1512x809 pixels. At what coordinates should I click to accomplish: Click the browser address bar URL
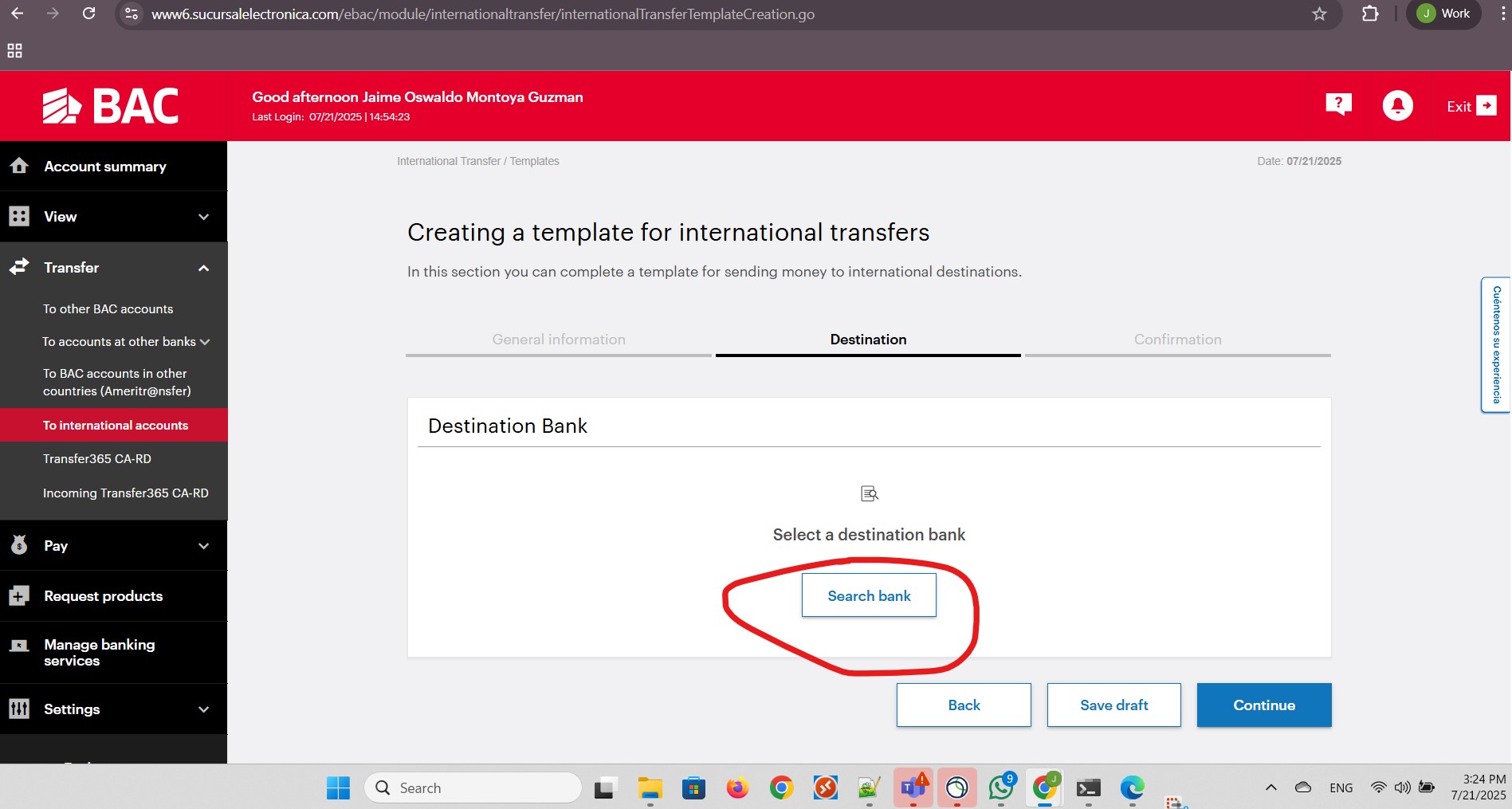(483, 14)
